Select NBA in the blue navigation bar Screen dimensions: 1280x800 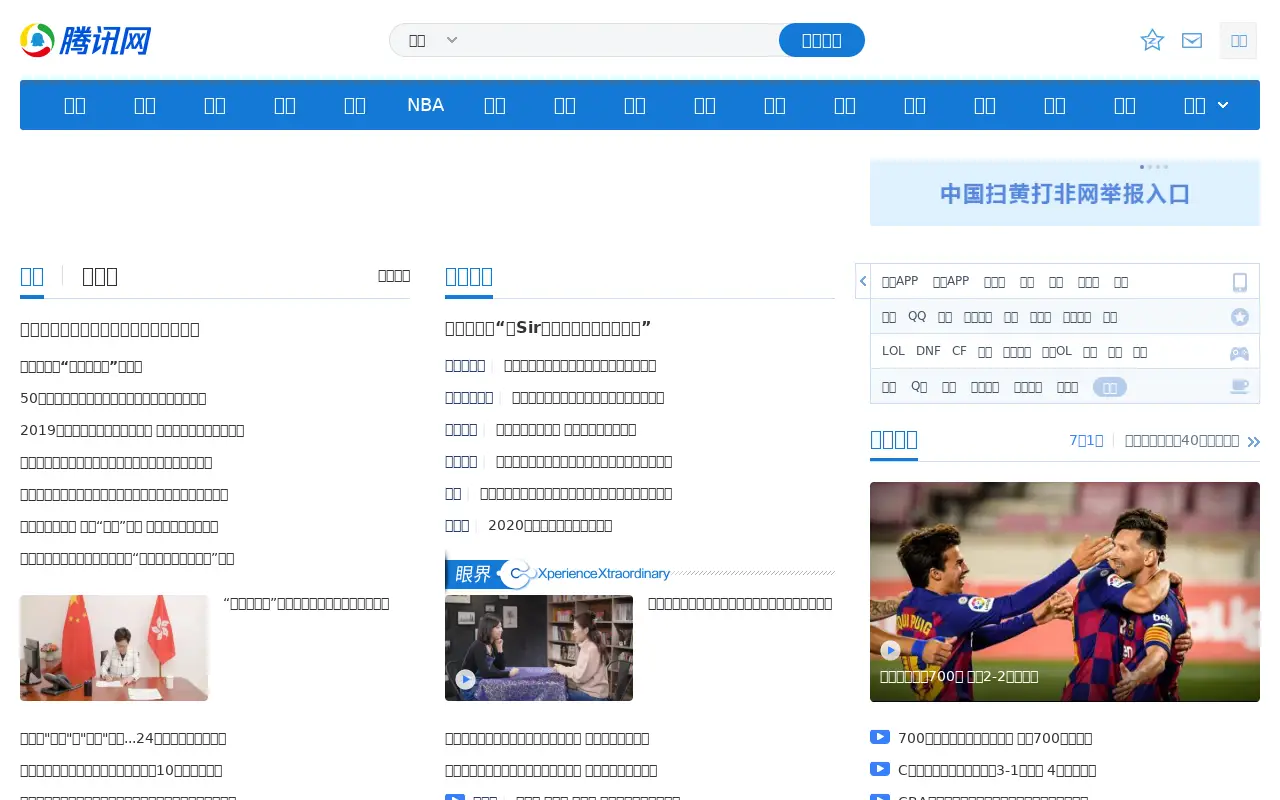425,105
